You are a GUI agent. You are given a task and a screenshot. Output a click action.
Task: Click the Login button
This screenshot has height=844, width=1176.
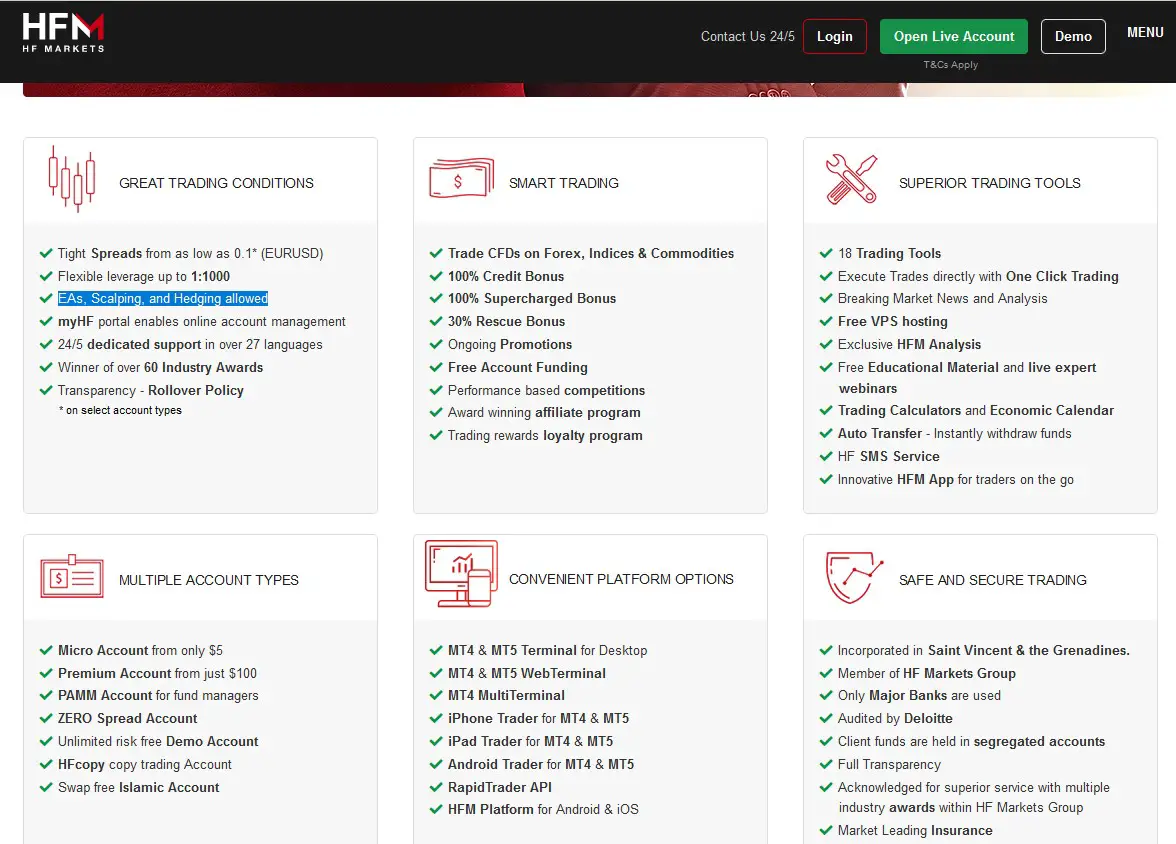tap(835, 36)
